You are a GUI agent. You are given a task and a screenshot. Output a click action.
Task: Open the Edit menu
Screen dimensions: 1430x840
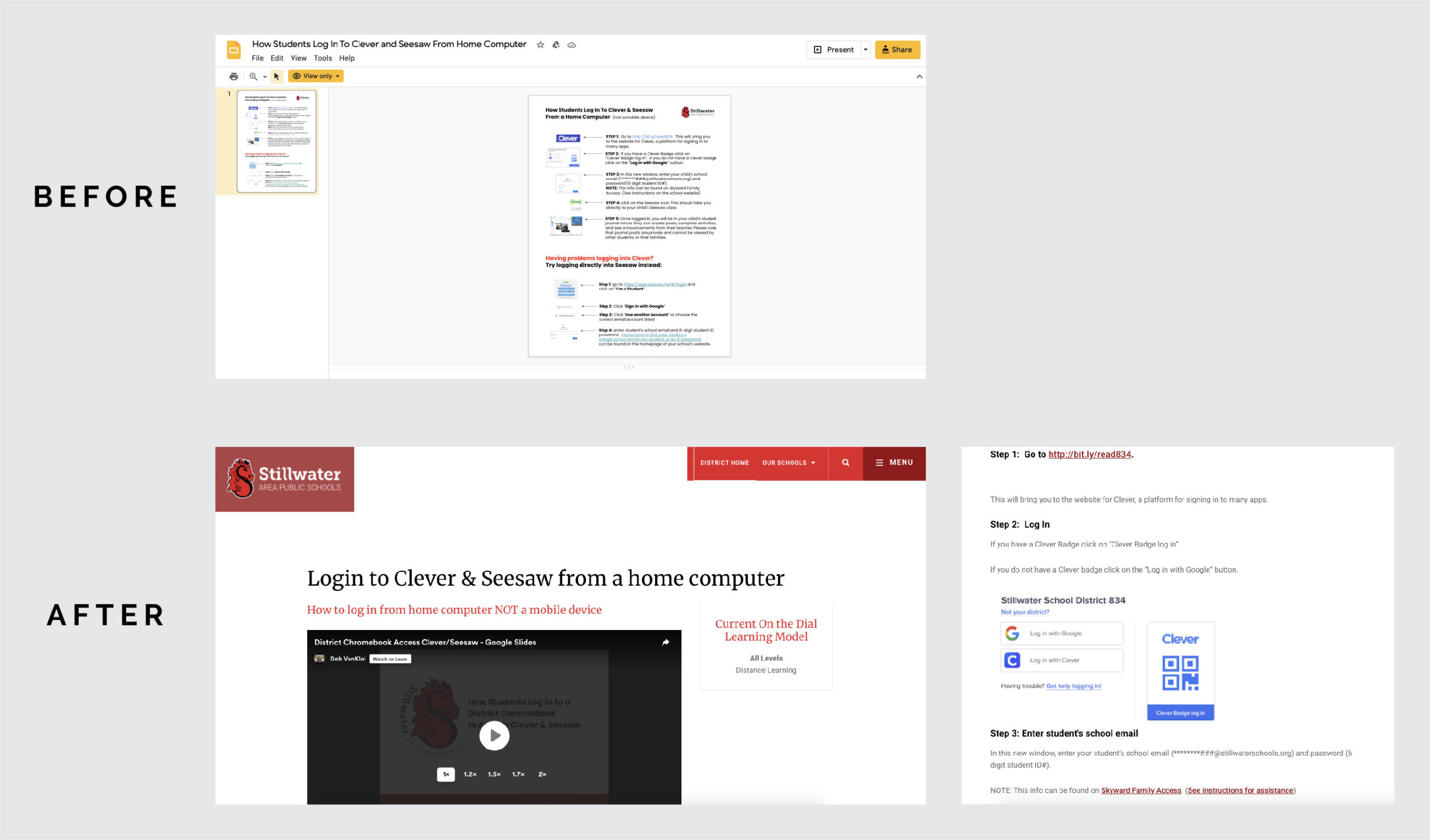277,58
